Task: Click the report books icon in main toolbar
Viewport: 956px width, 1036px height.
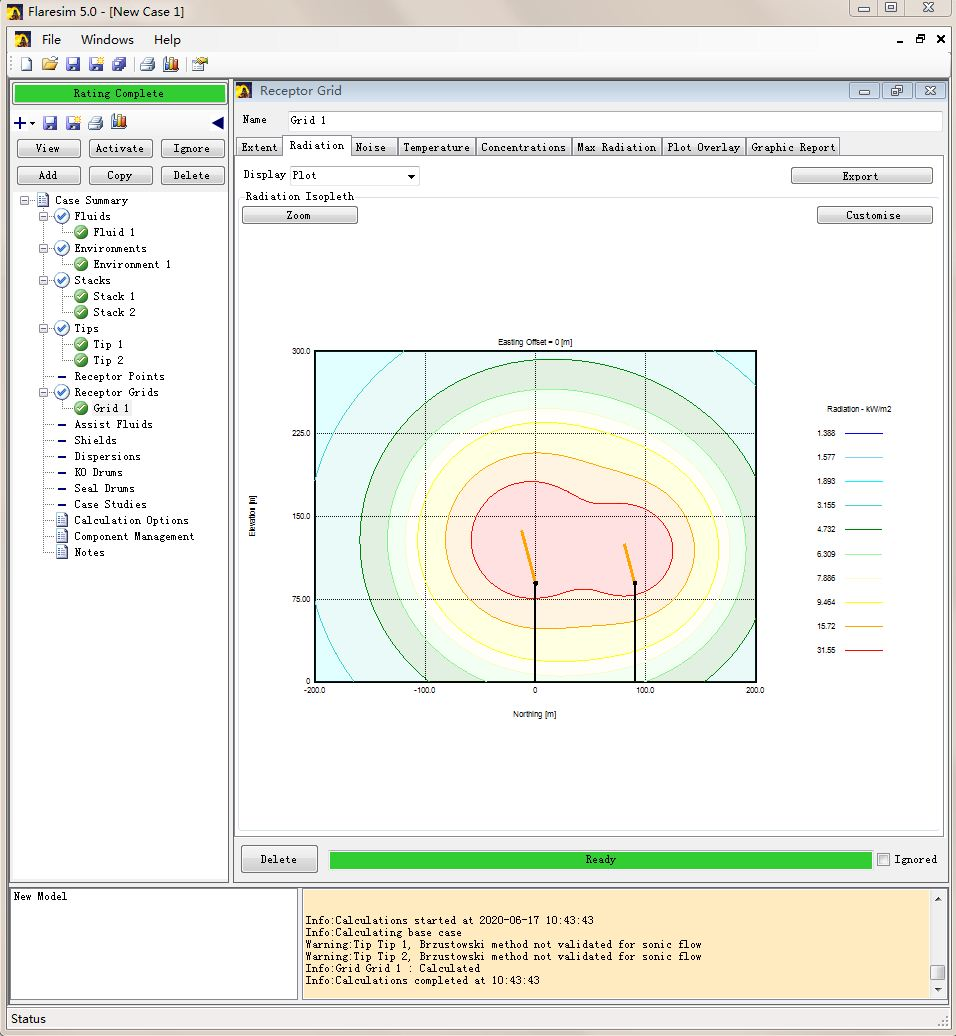Action: (170, 64)
